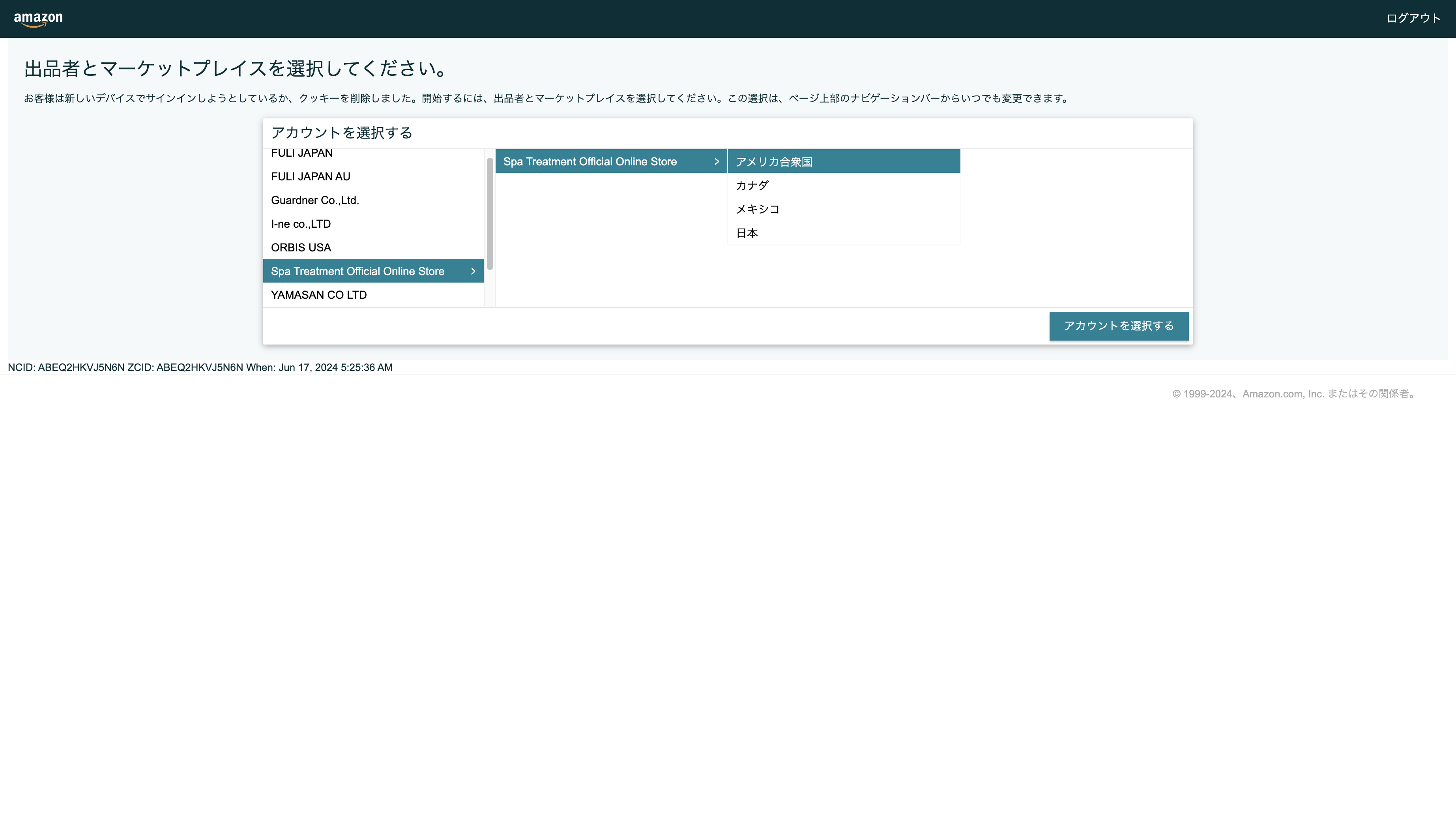Viewport: 1456px width, 813px height.
Task: Click the NCID and ZCID diagnostic text line
Action: [x=200, y=367]
